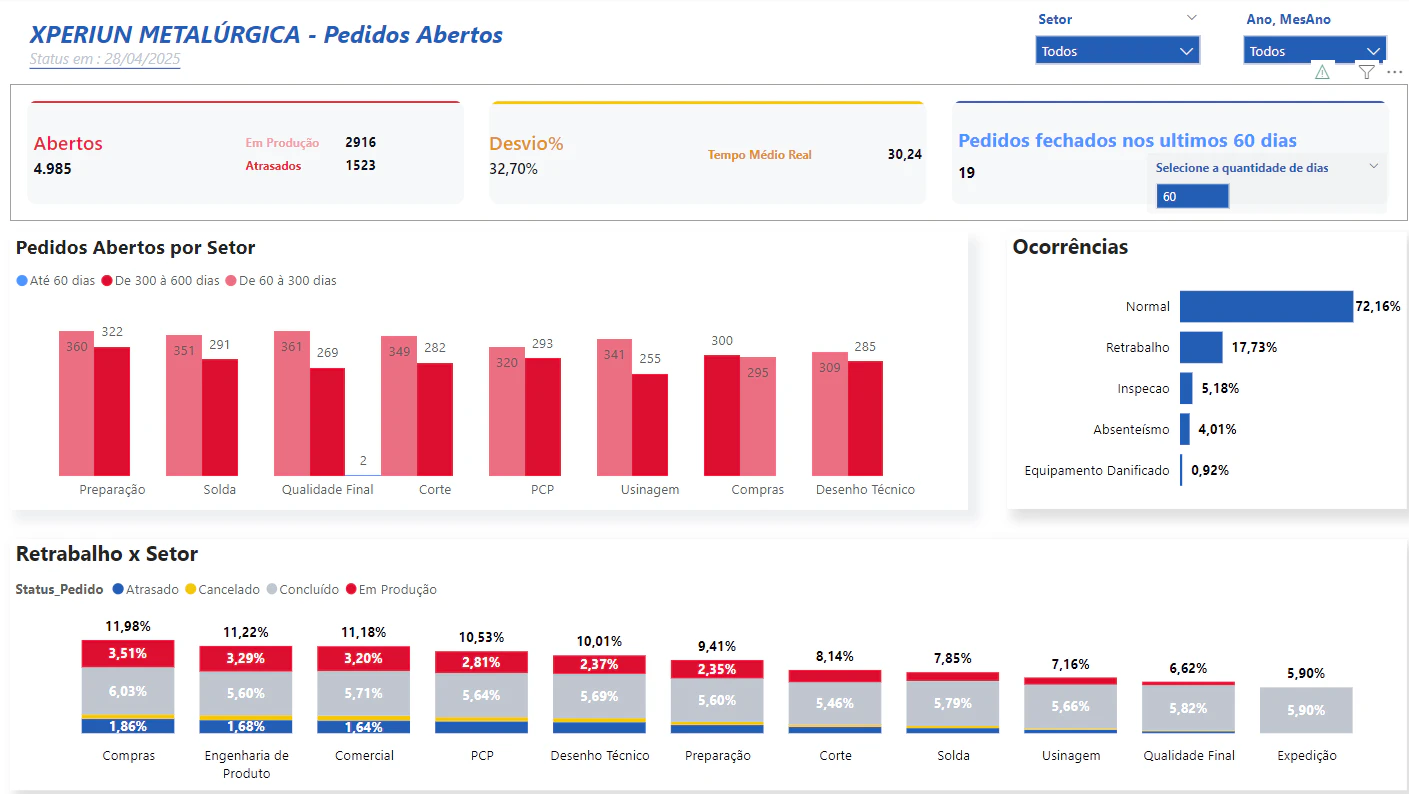Click the Abertos value 4.985
1409x794 pixels.
53,168
